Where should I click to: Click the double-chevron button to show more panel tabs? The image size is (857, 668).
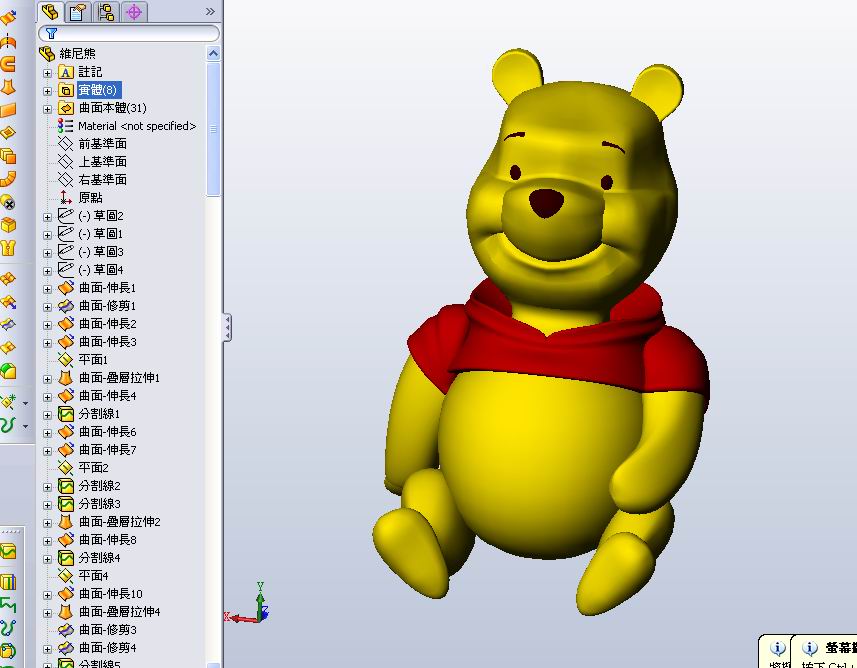point(209,11)
